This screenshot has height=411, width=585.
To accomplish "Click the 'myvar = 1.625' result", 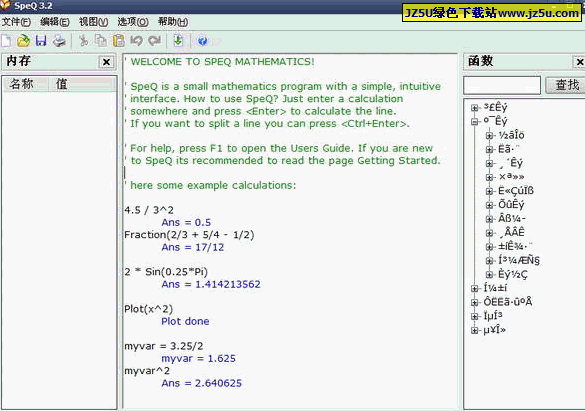I will point(198,358).
